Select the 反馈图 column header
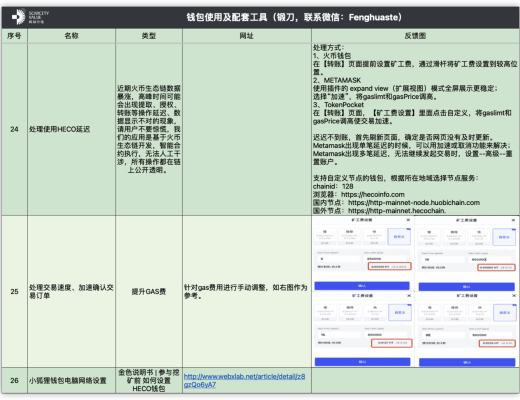This screenshot has width=520, height=400. [415, 36]
